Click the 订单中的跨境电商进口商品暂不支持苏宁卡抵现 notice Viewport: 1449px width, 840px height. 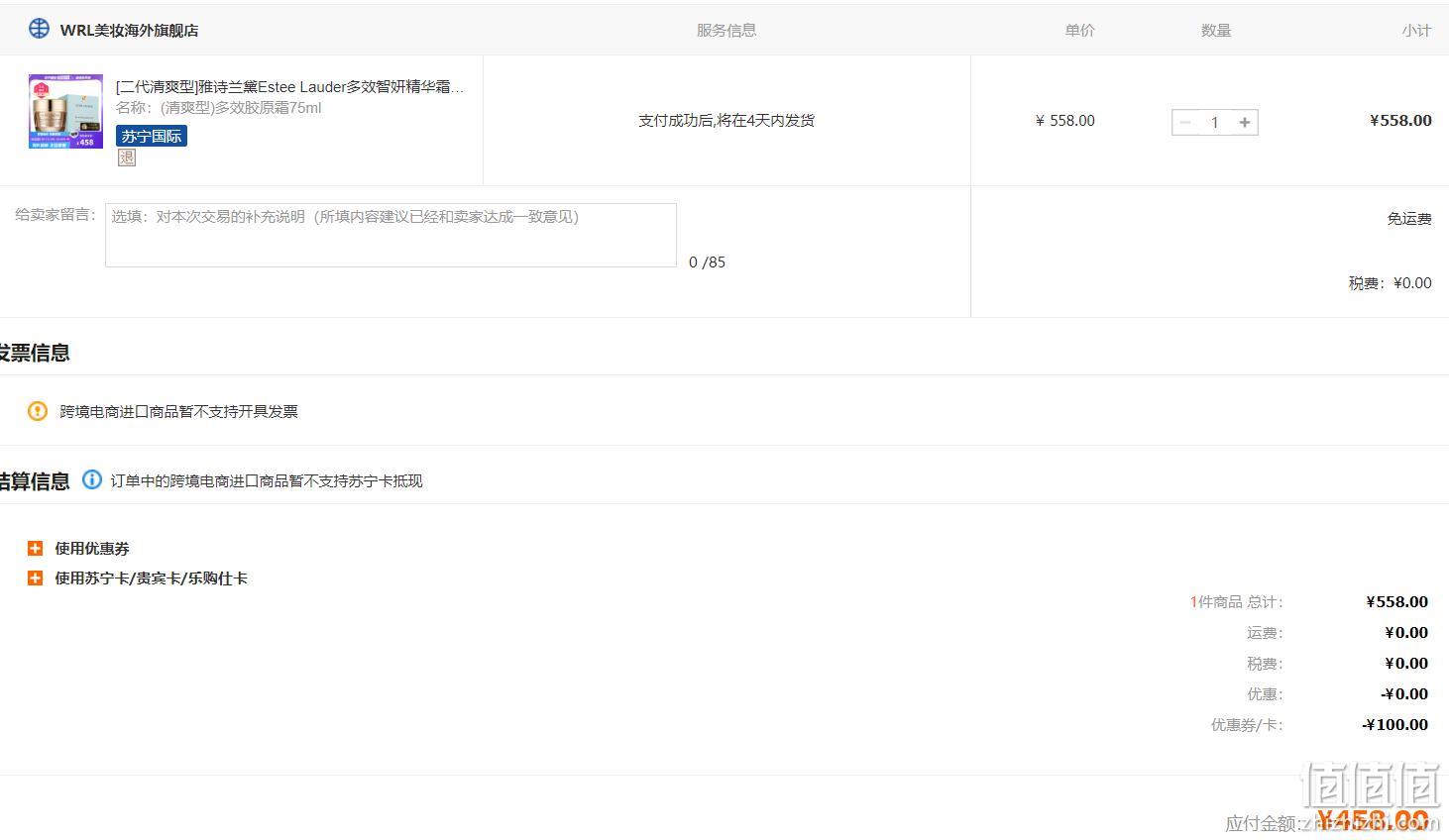[267, 480]
